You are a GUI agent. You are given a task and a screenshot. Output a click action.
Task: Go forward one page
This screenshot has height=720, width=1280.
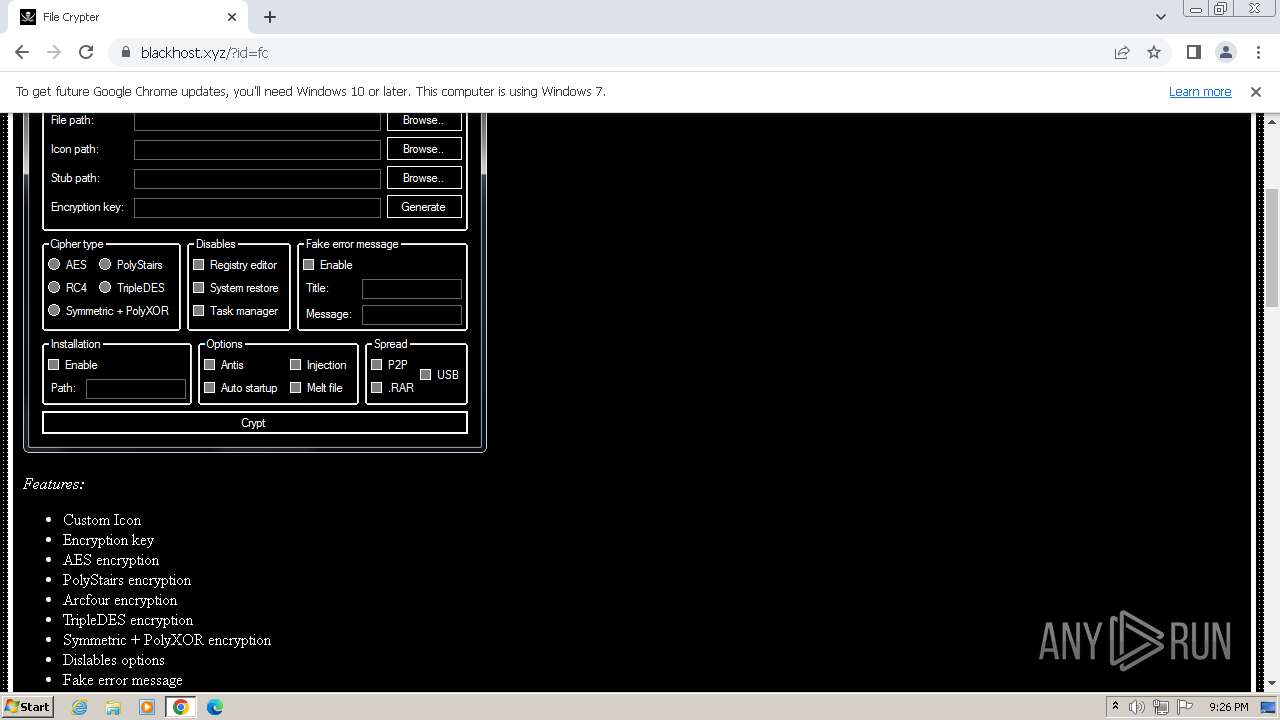[54, 52]
